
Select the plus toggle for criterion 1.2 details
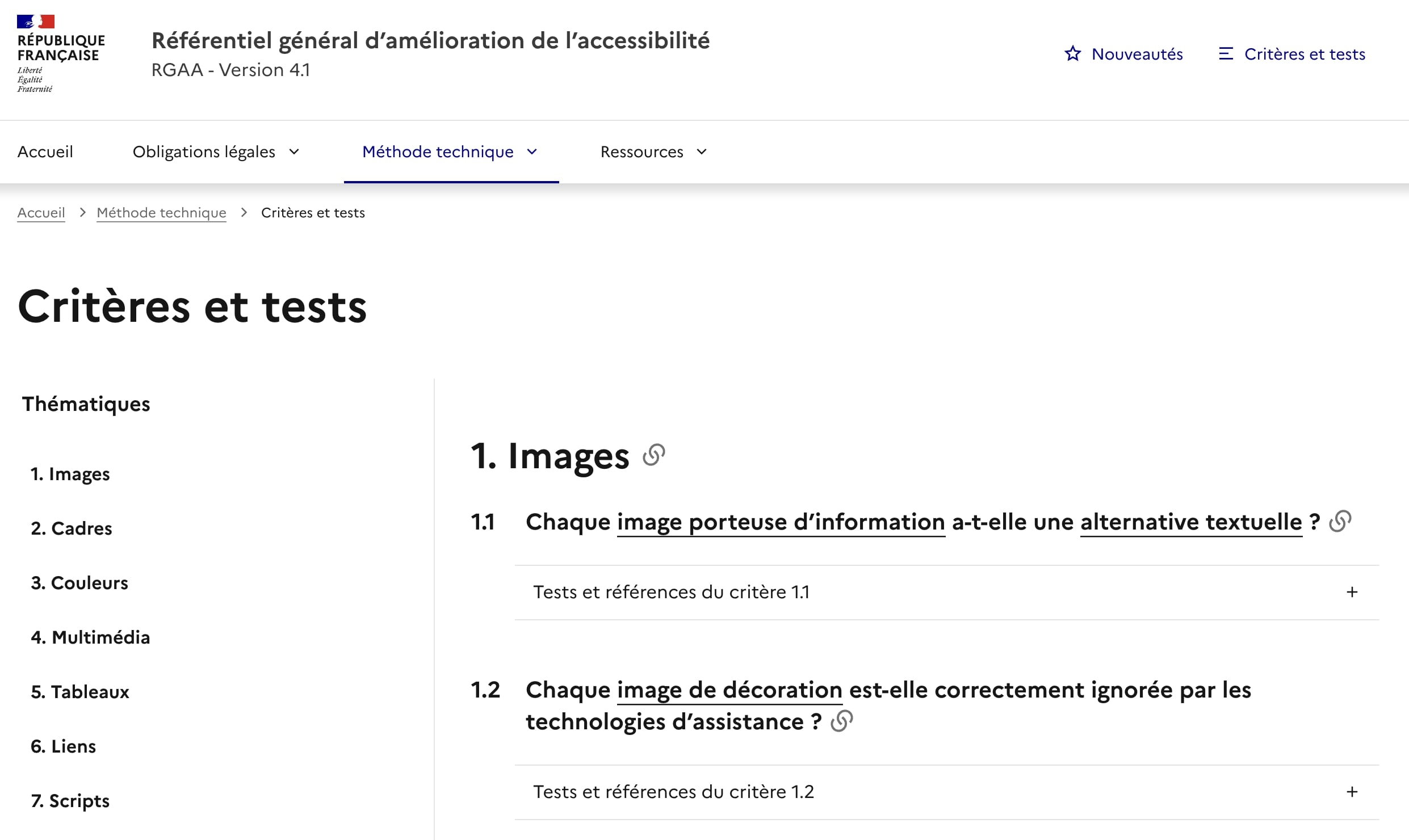[x=1352, y=791]
